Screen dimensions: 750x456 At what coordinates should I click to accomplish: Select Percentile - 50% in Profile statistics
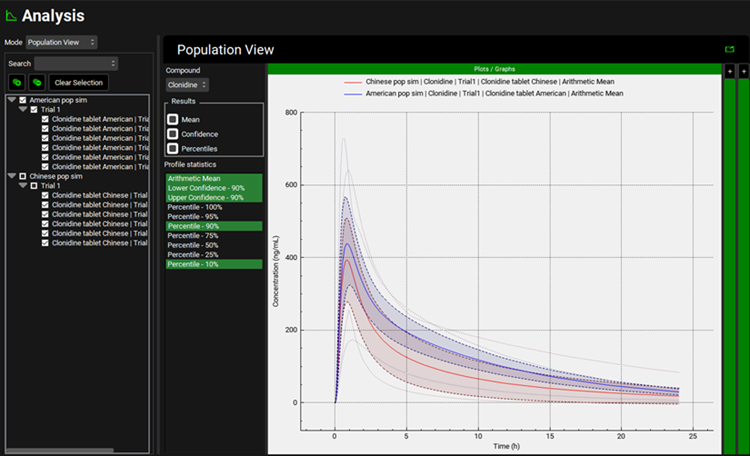click(214, 245)
